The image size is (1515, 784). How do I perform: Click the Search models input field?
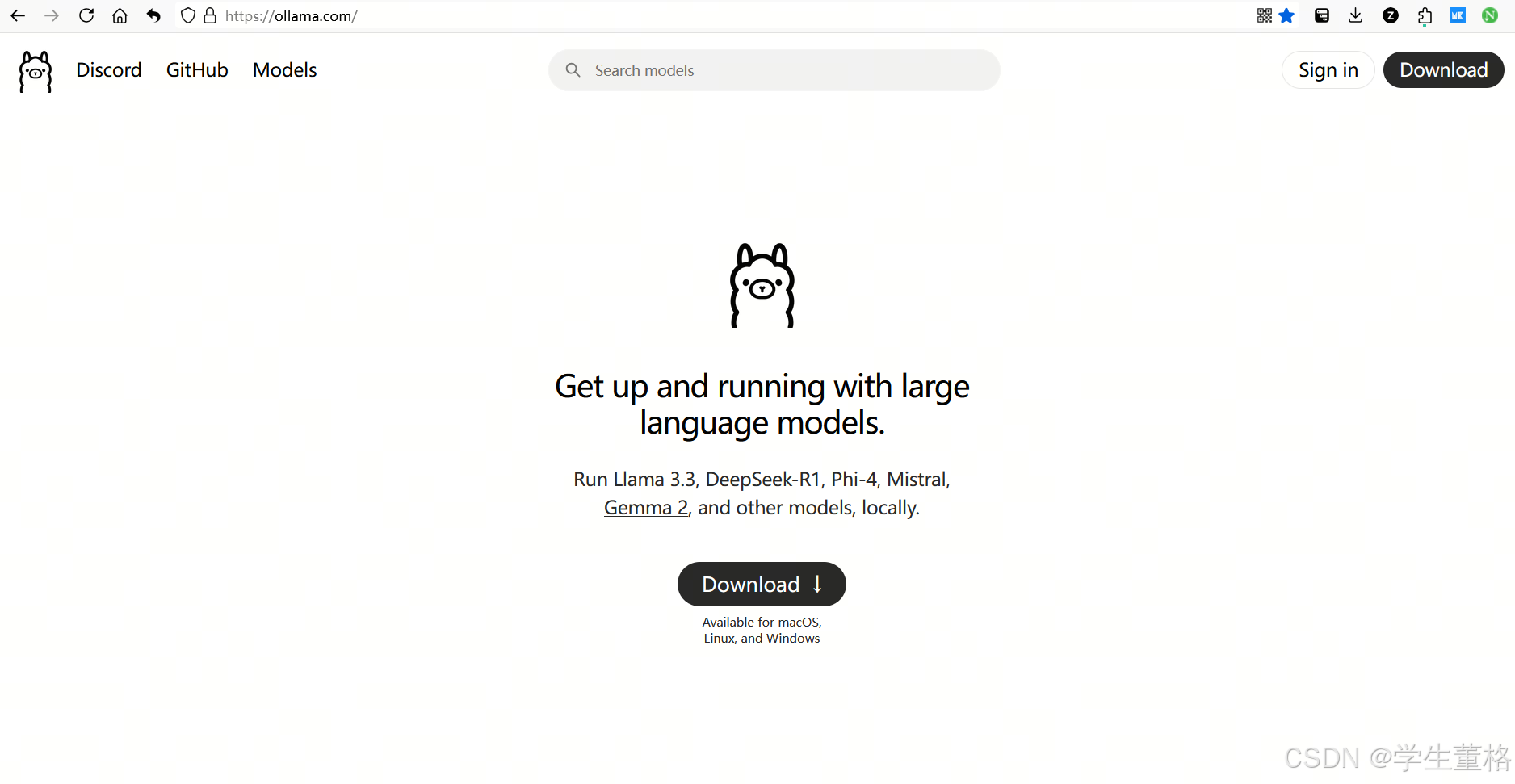774,70
